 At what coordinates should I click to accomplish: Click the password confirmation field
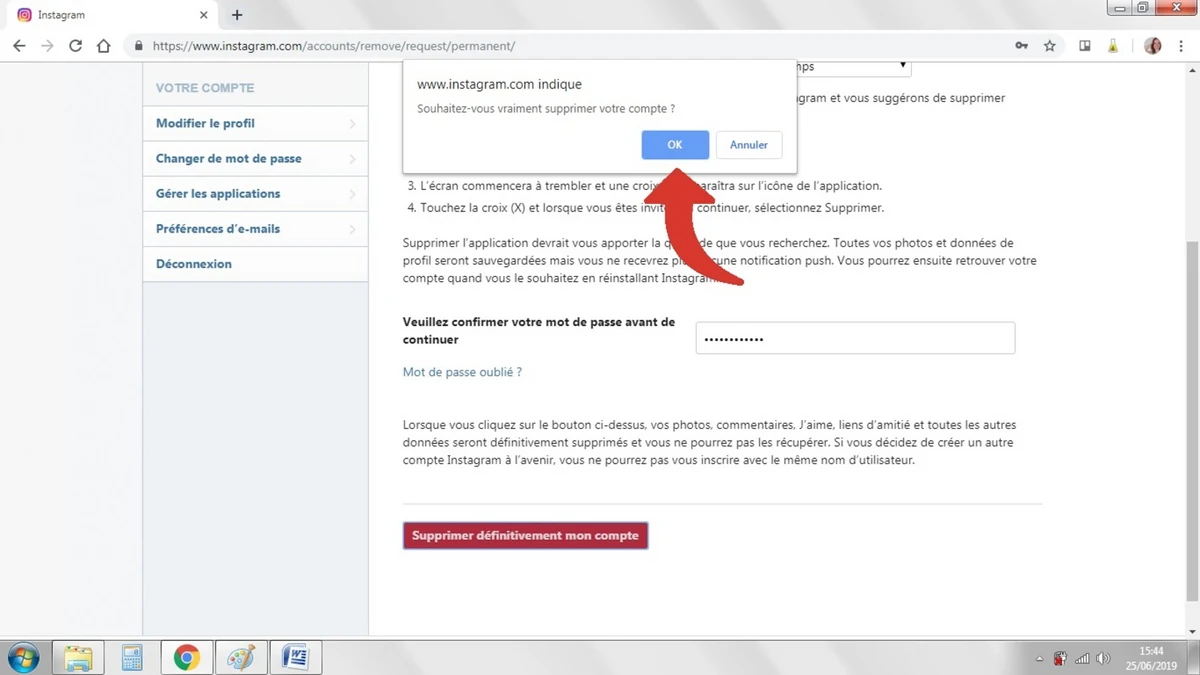point(855,339)
